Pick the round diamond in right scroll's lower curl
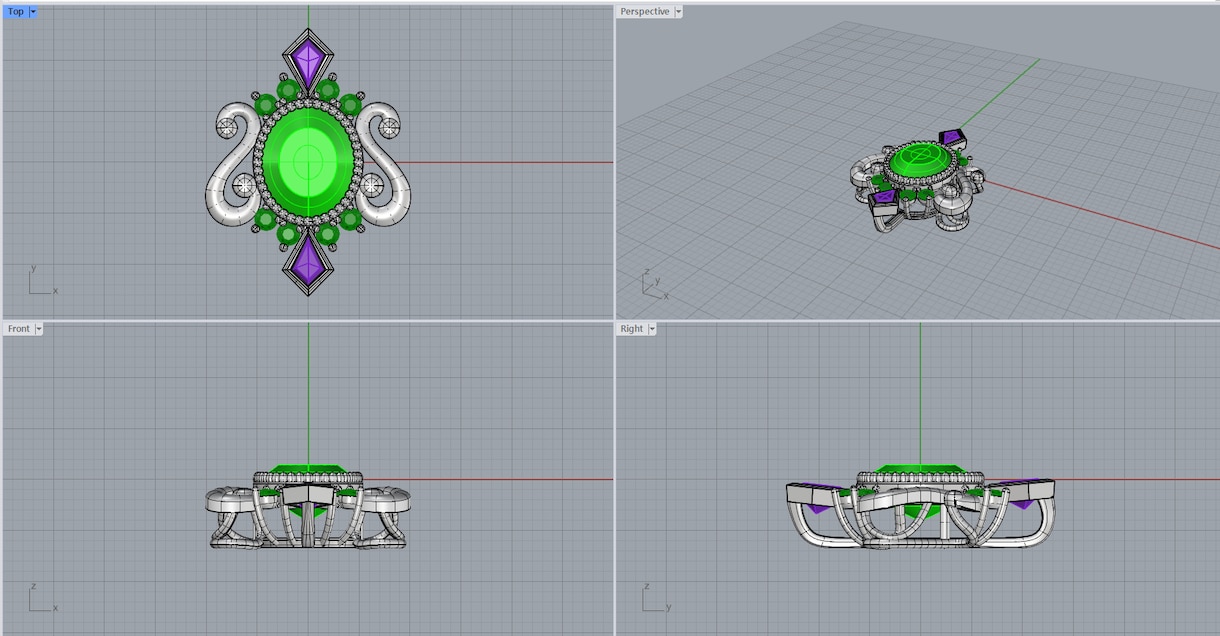This screenshot has width=1220, height=636. (x=373, y=186)
